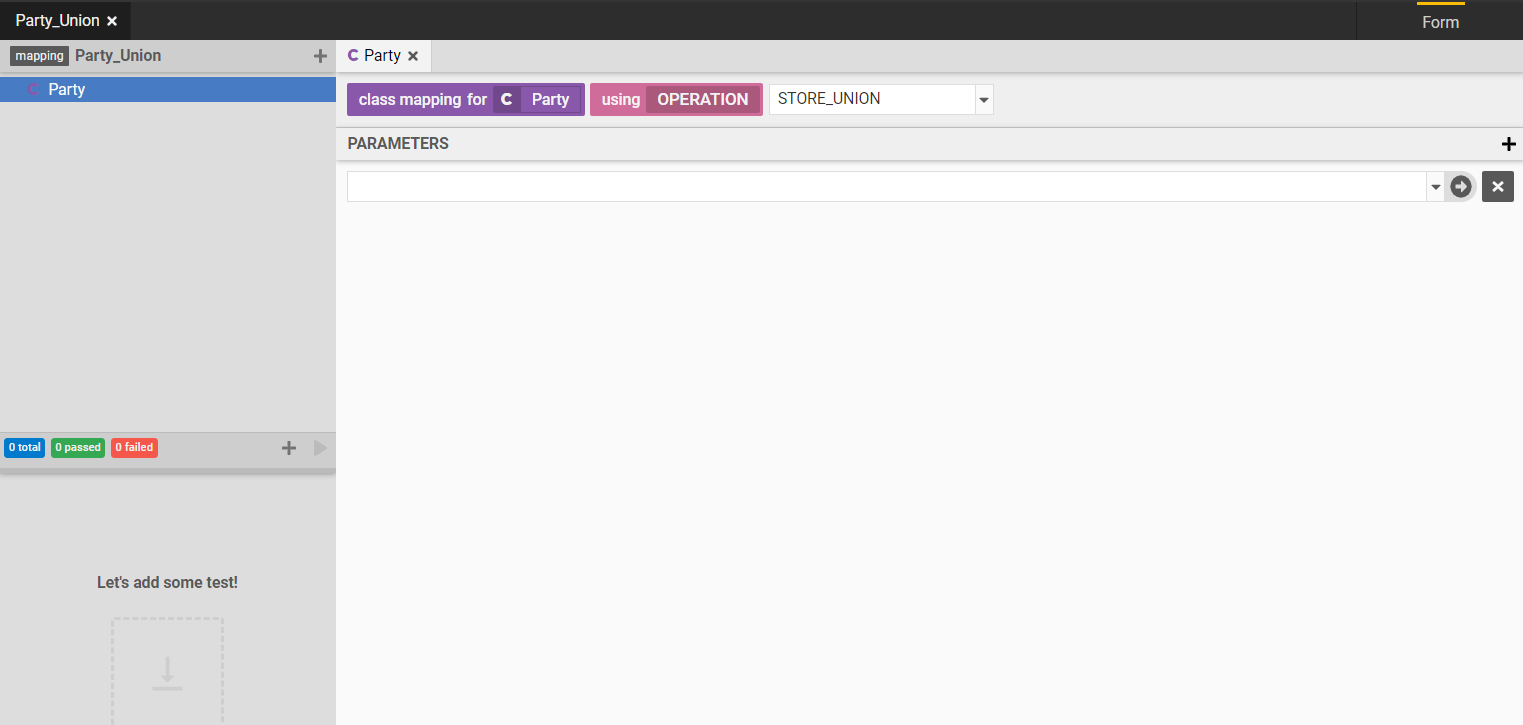Open the STORE_UNION operation dropdown

(983, 99)
